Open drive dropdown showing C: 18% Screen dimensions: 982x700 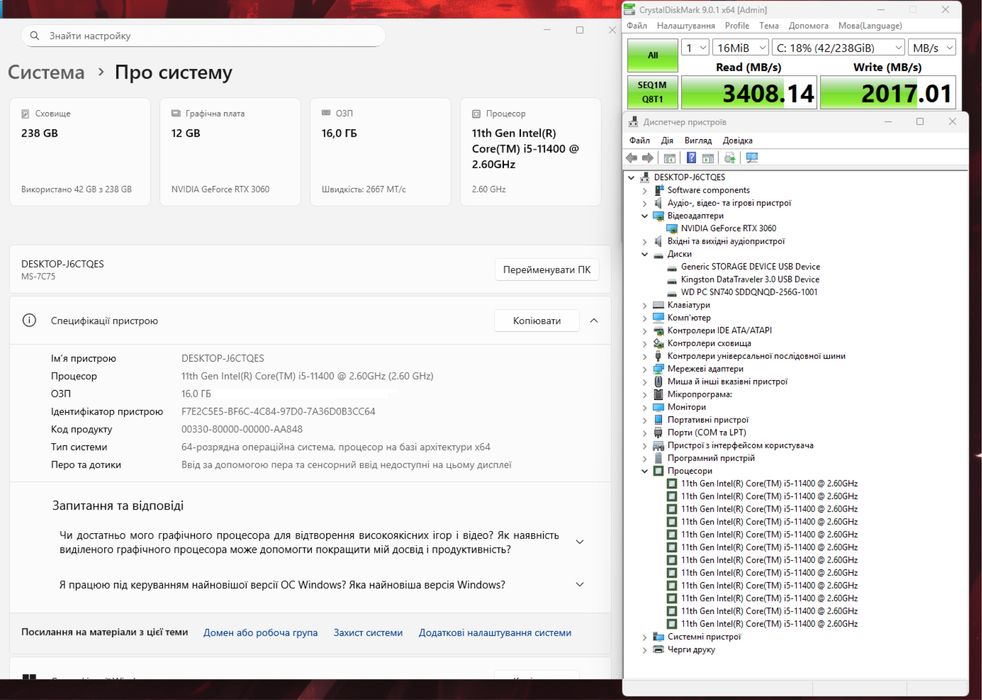pos(839,48)
